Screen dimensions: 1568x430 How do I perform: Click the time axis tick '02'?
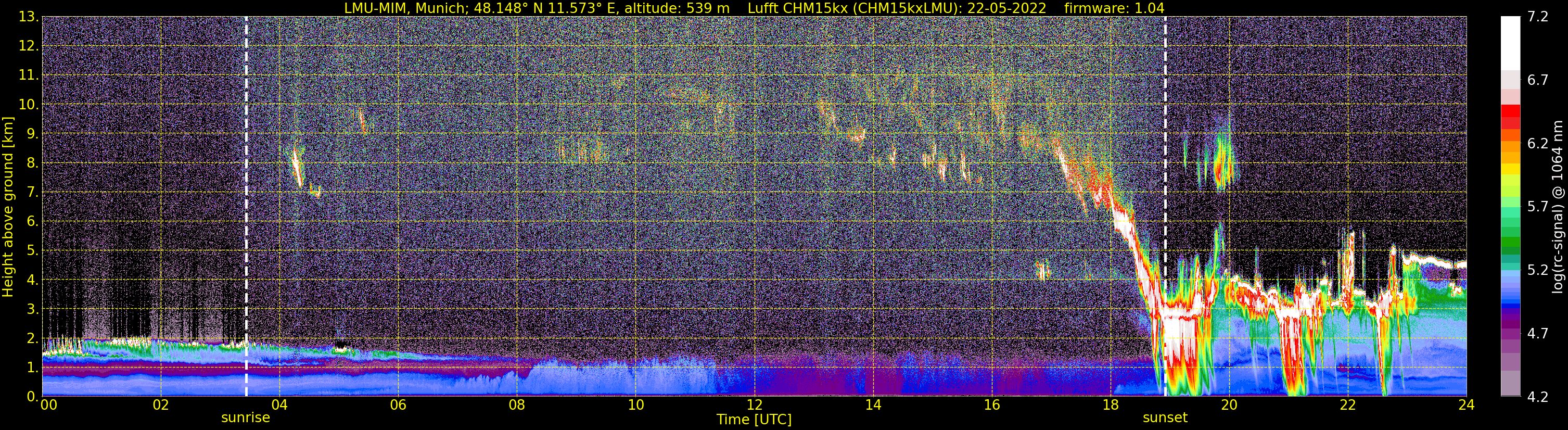tap(161, 405)
